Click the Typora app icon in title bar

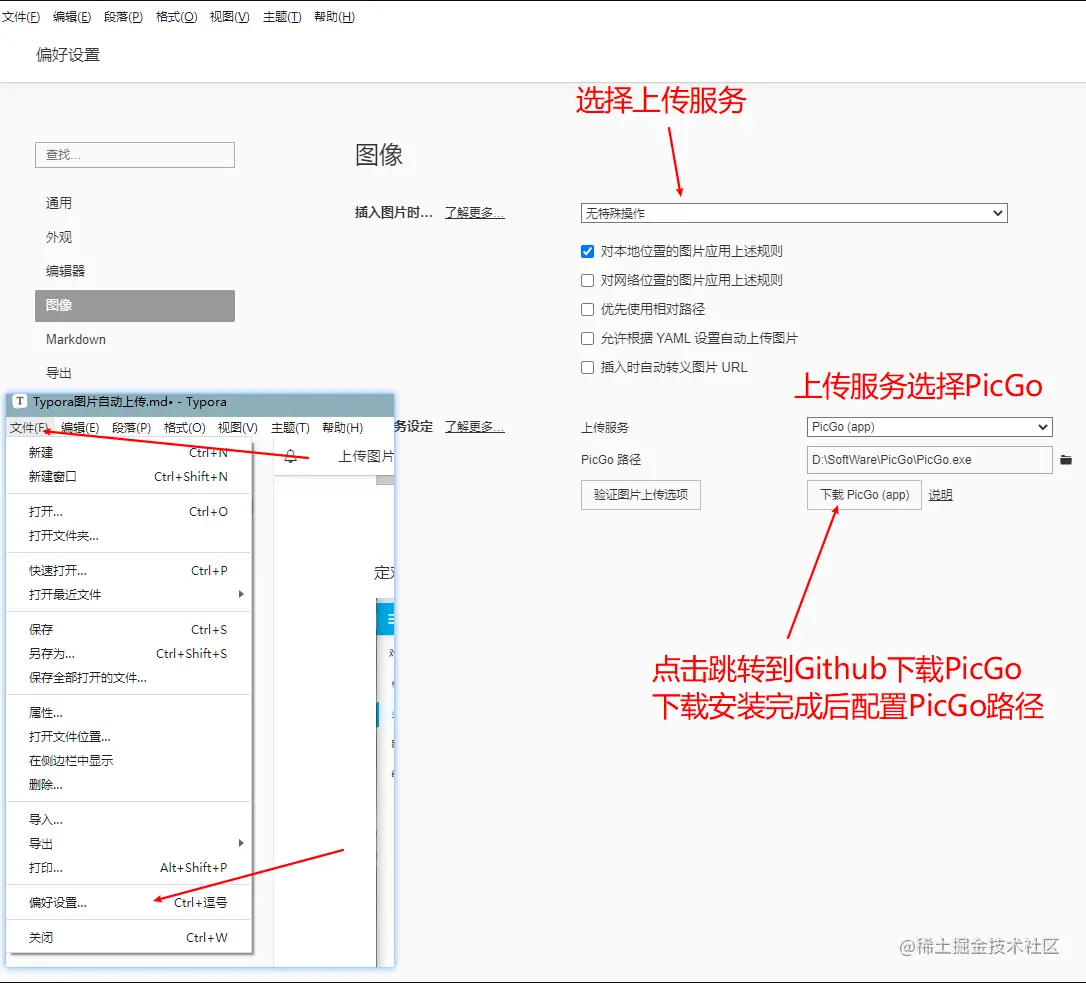coord(20,402)
